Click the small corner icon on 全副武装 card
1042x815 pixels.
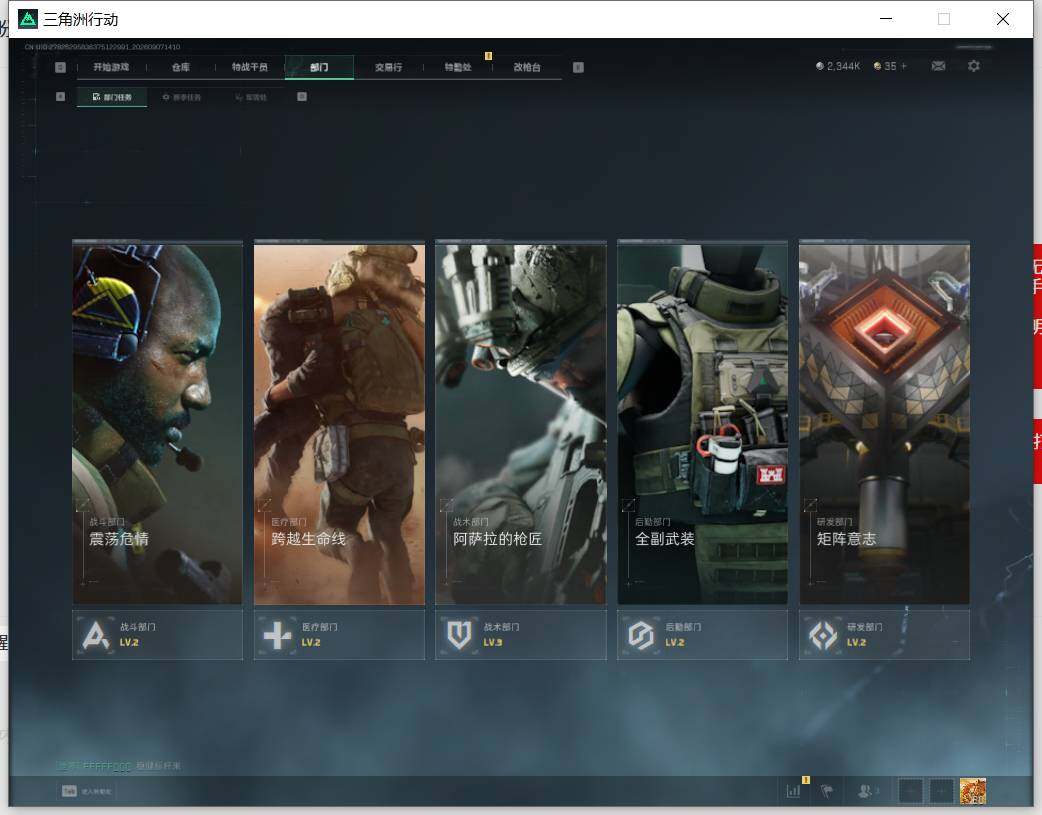628,505
